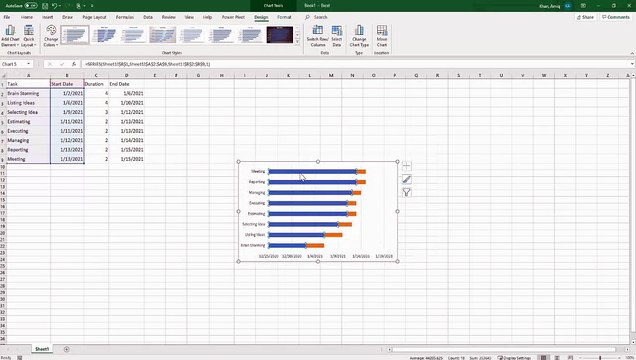Image resolution: width=636 pixels, height=360 pixels.
Task: Click the horizontal scrollbar left arrow
Action: coord(389,349)
